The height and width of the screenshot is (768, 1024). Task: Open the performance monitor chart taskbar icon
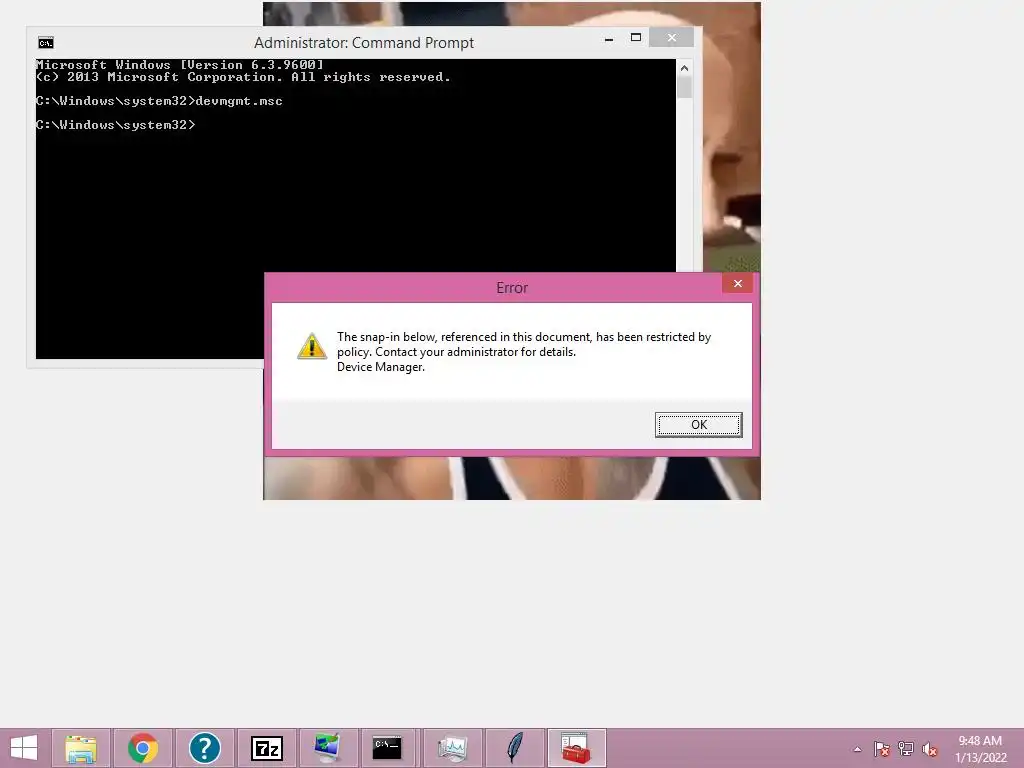click(x=453, y=748)
